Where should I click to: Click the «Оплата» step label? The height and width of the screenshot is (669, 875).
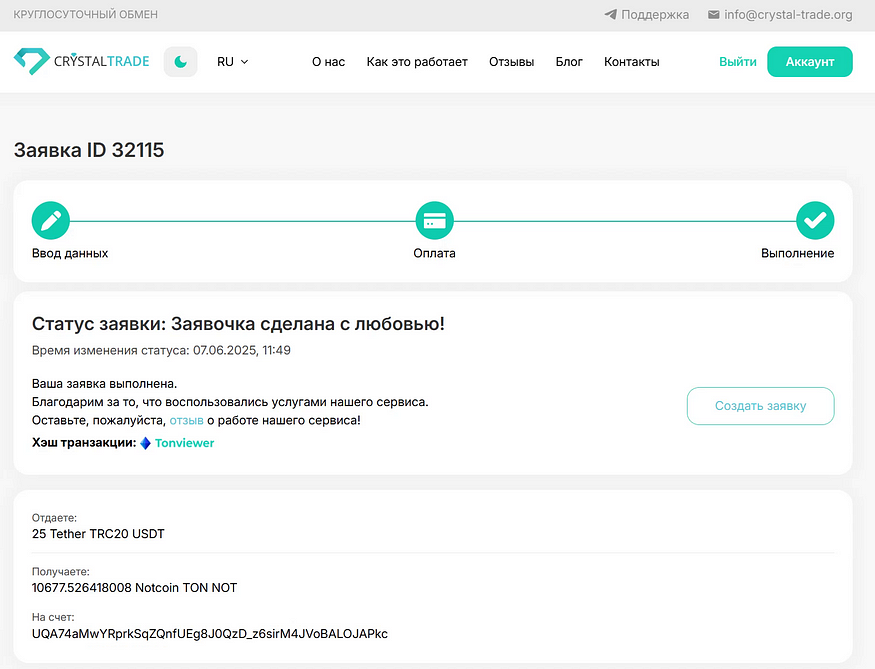[434, 253]
